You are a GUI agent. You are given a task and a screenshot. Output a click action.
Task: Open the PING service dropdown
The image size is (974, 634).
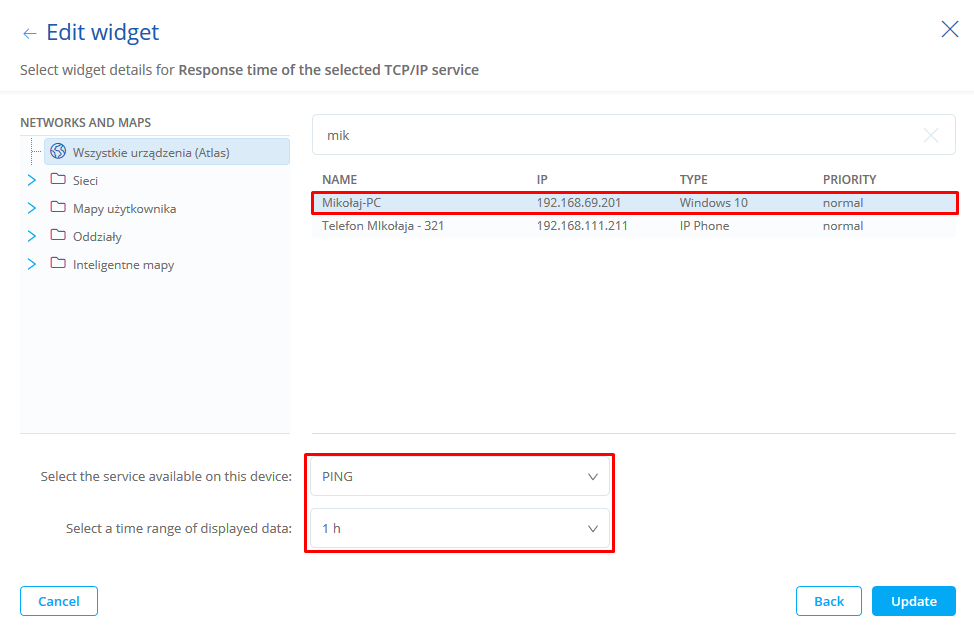460,477
